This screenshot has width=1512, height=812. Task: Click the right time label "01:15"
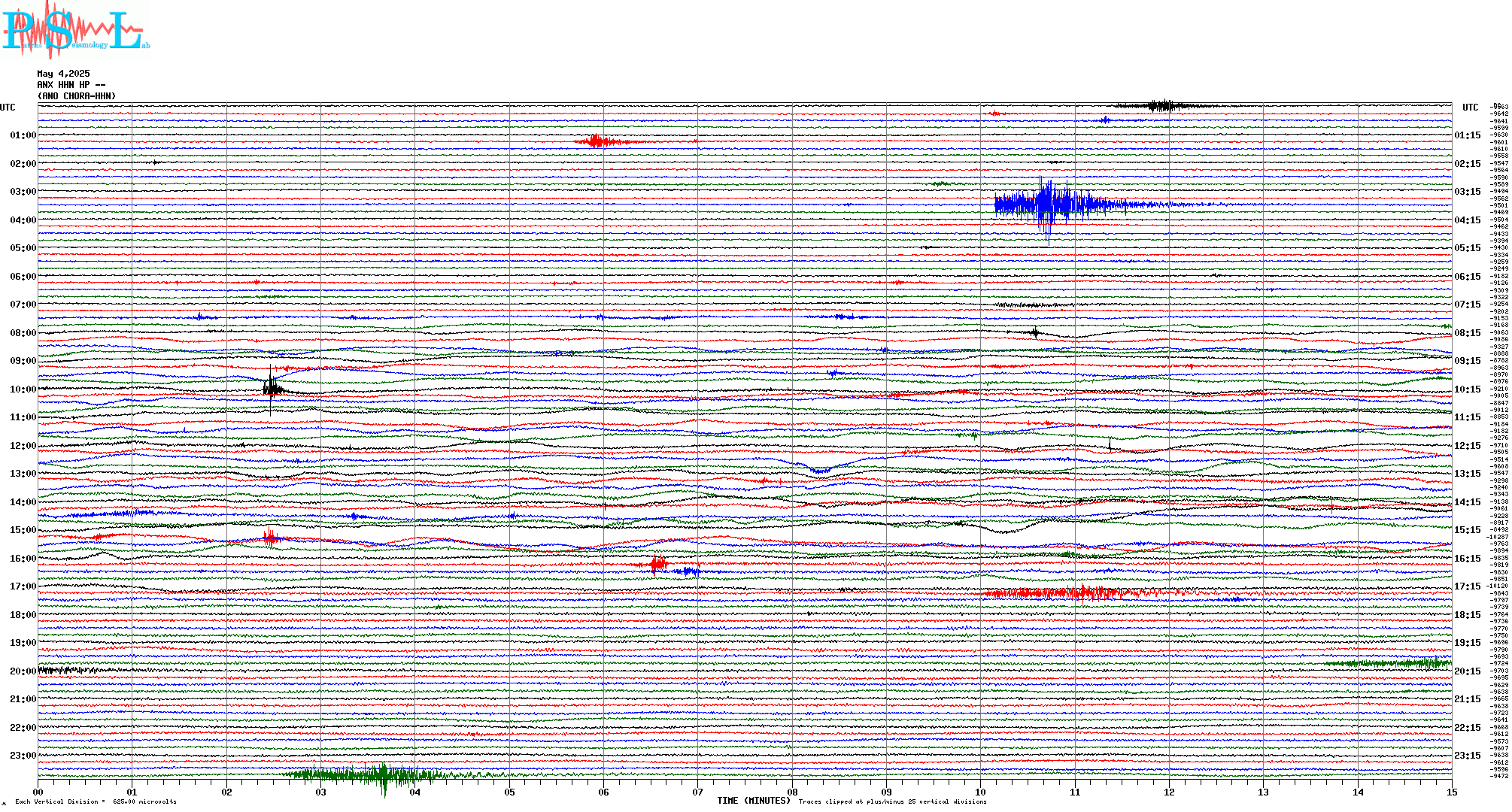[1468, 136]
